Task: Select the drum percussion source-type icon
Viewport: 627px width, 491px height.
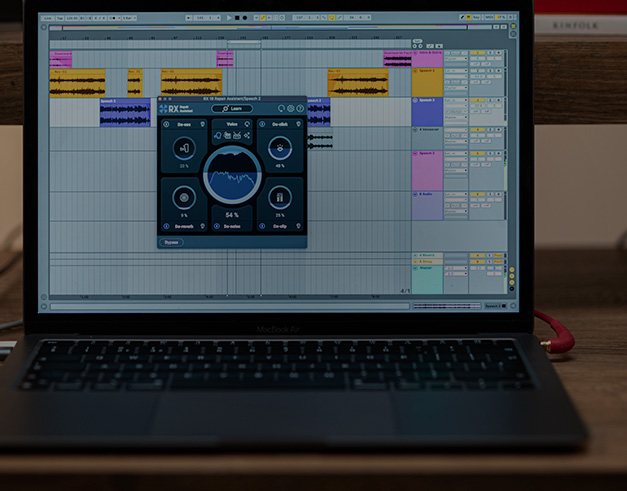Action: pos(237,136)
